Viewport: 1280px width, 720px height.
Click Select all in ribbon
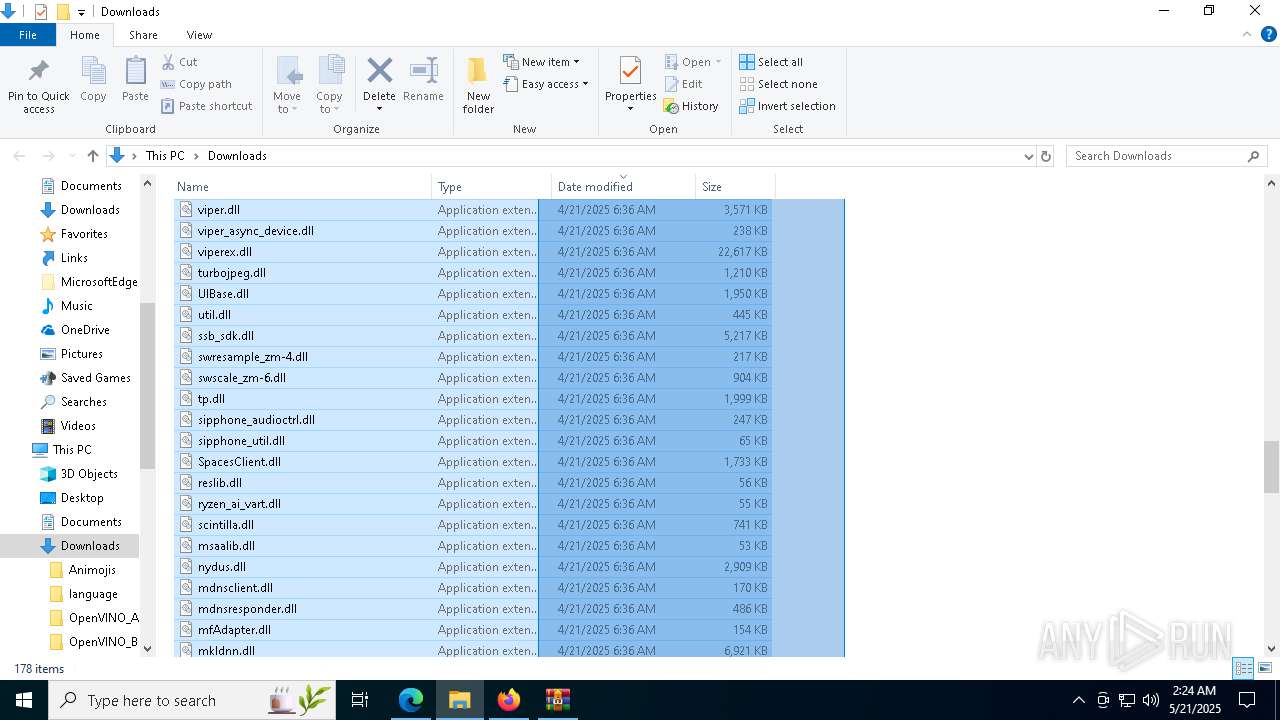coord(771,62)
